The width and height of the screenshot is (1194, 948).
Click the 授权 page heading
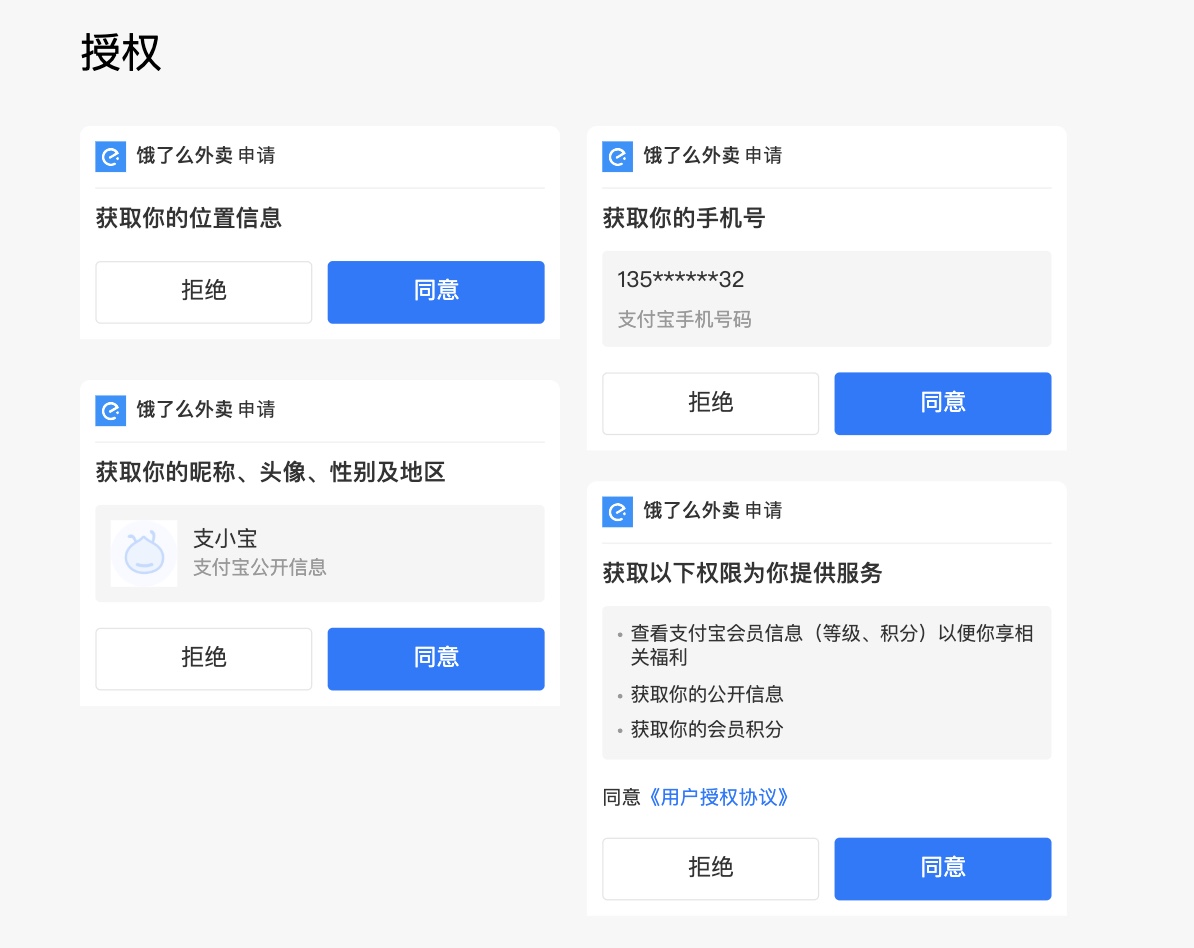point(121,53)
